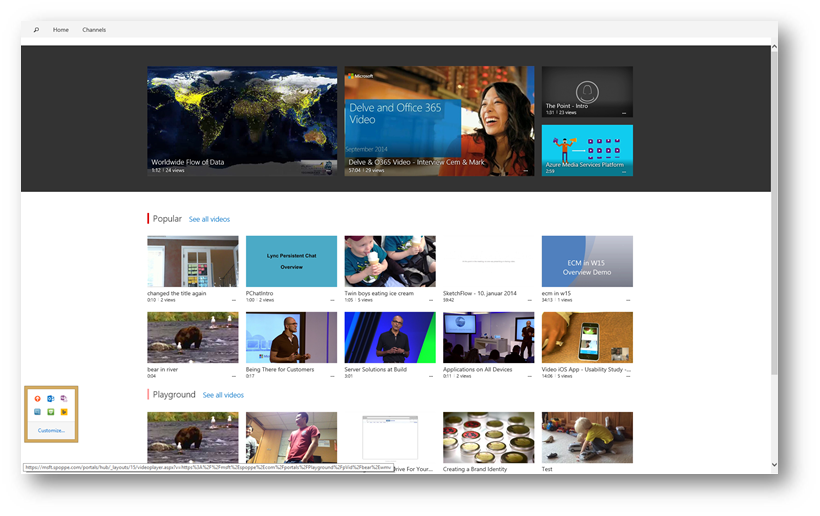
Task: Open the PChatIntro video thumbnail
Action: (291, 261)
